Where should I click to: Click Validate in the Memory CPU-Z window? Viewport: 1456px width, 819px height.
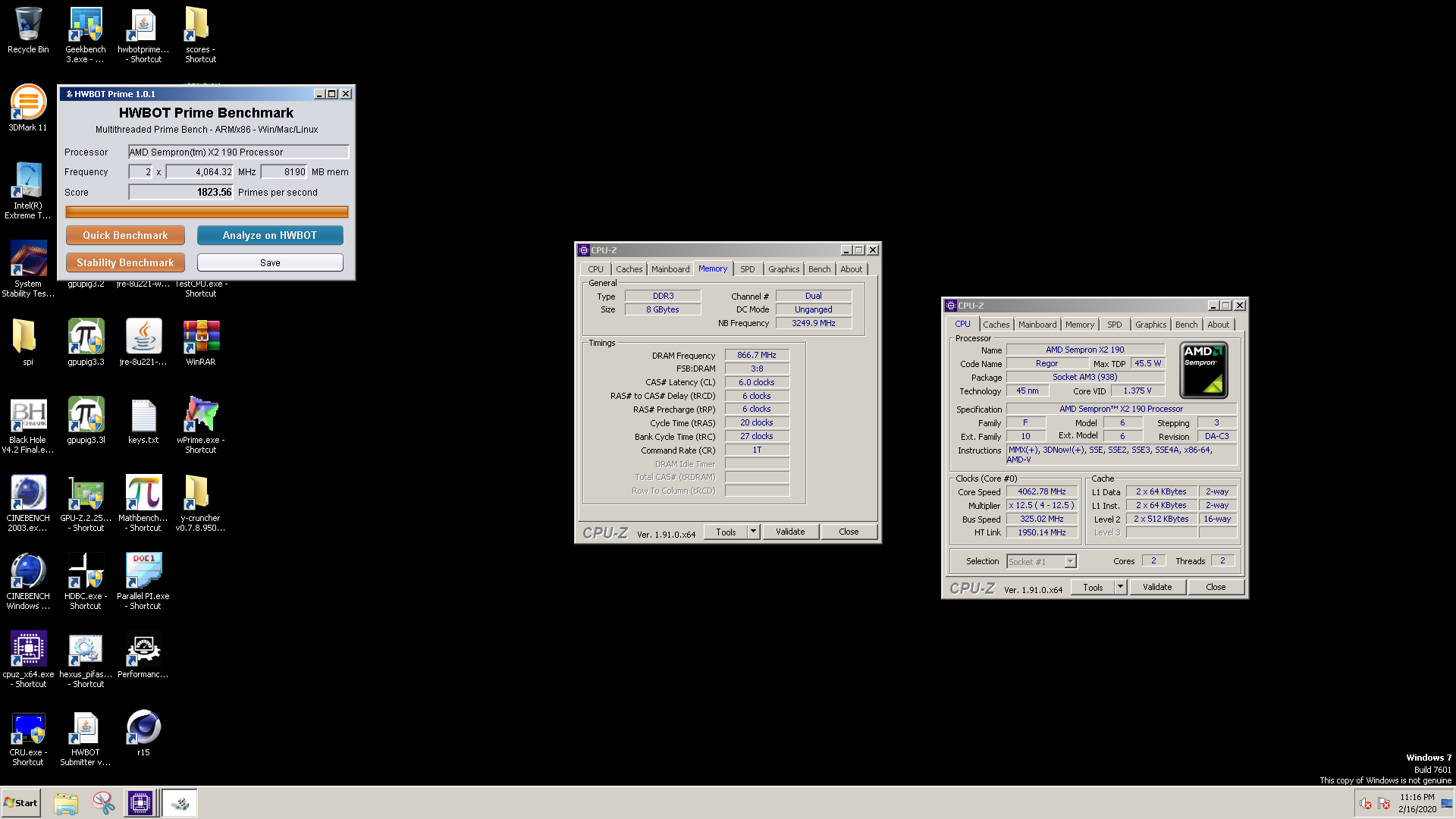tap(790, 532)
